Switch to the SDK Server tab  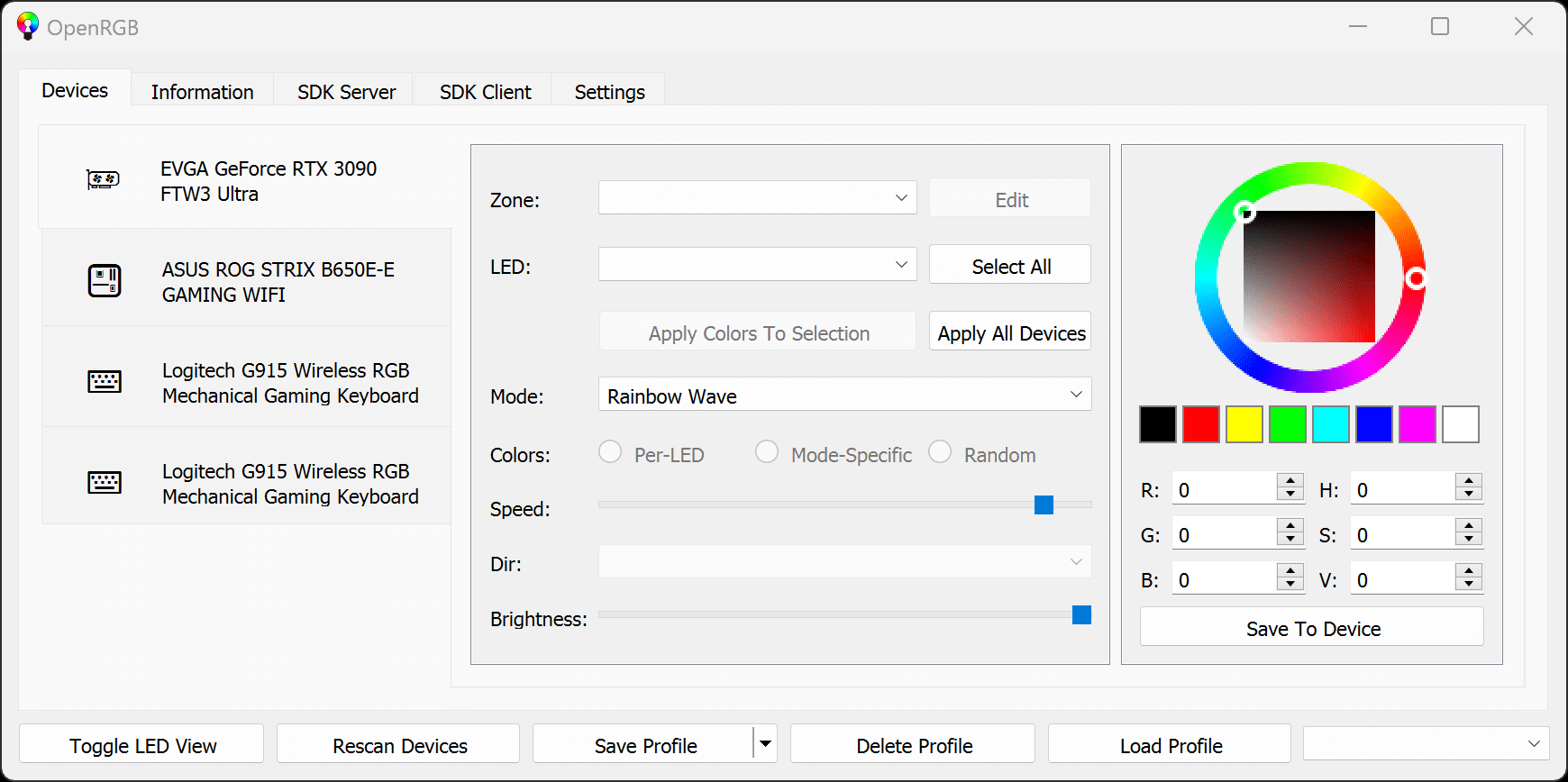[346, 92]
